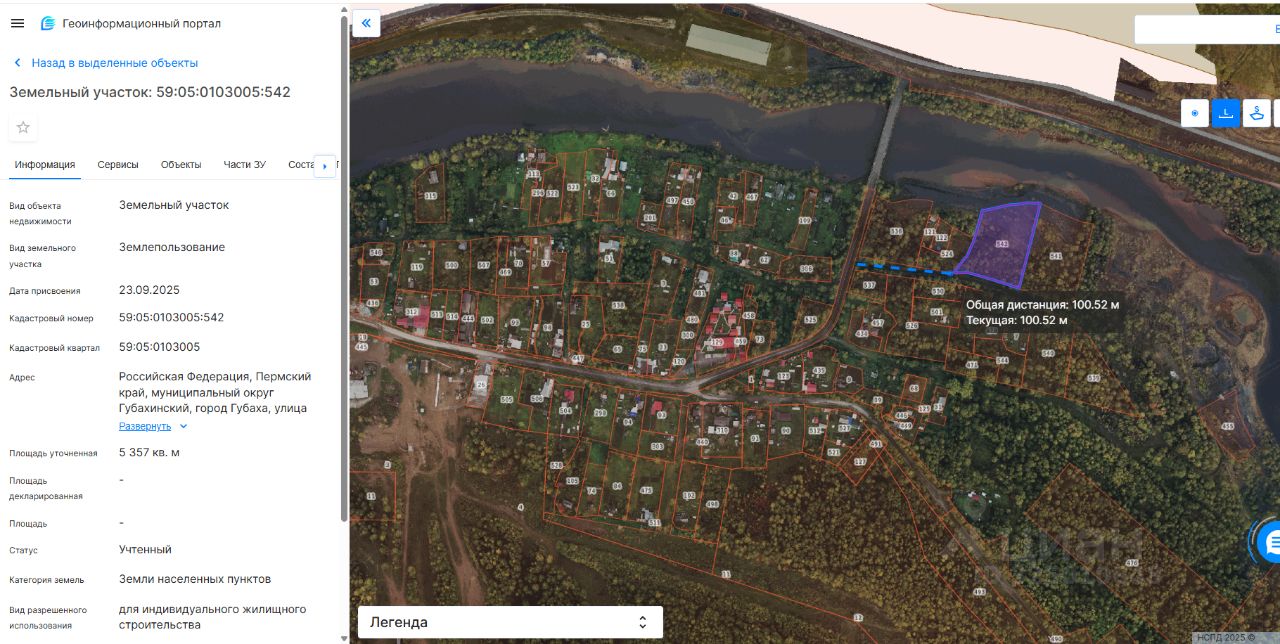Screen dimensions: 1280x644
Task: Click the Земли населенных пунктов category text
Action: 195,579
